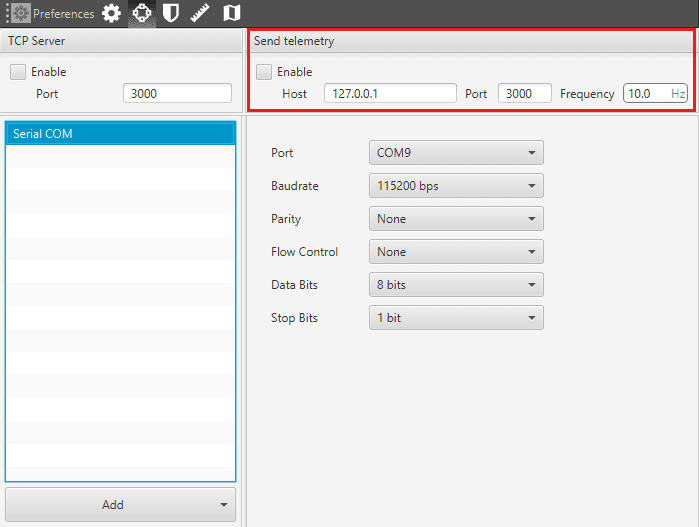Click the Host label

click(x=294, y=94)
